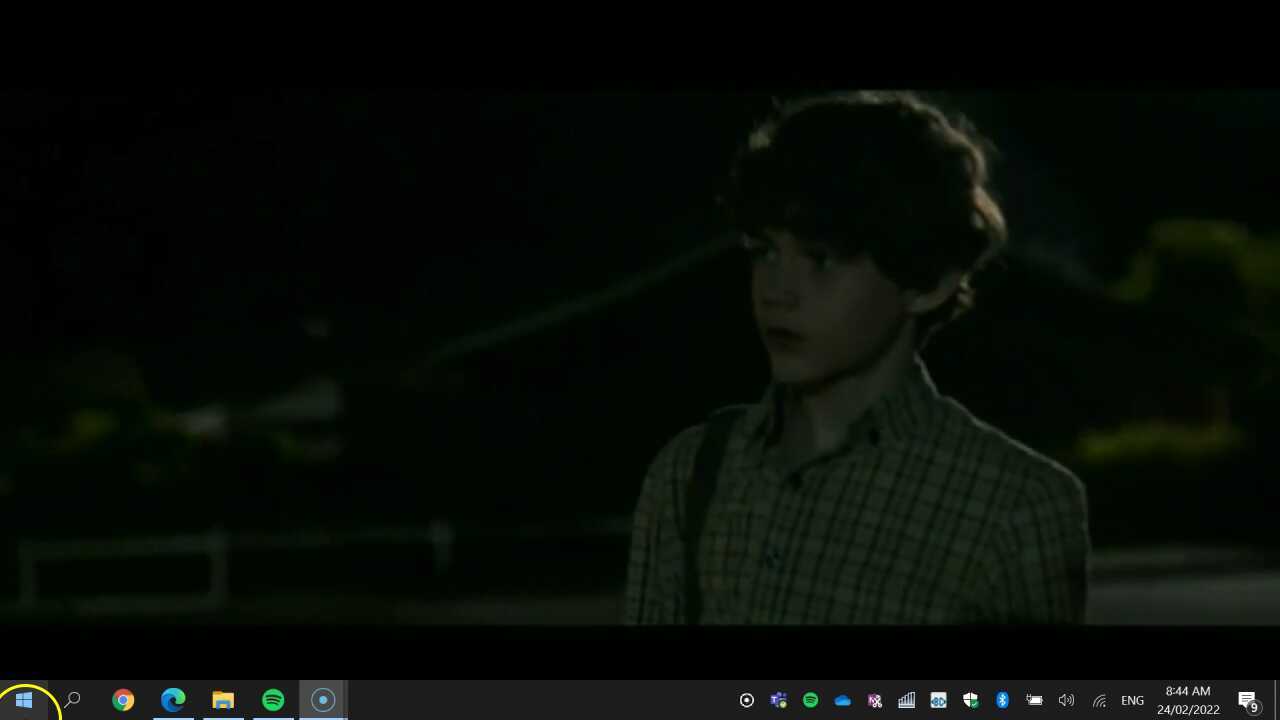
Task: Launch Spotify from the taskbar
Action: [273, 699]
